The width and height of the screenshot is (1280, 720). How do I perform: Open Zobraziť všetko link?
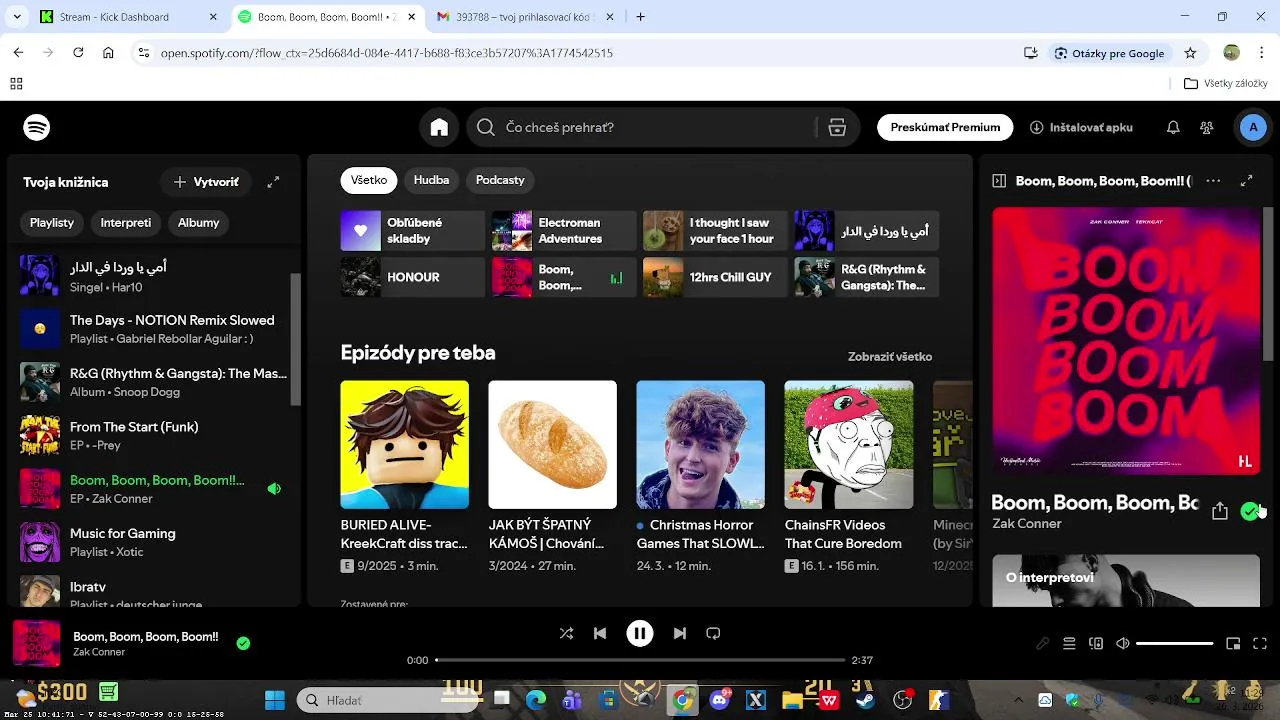[890, 356]
